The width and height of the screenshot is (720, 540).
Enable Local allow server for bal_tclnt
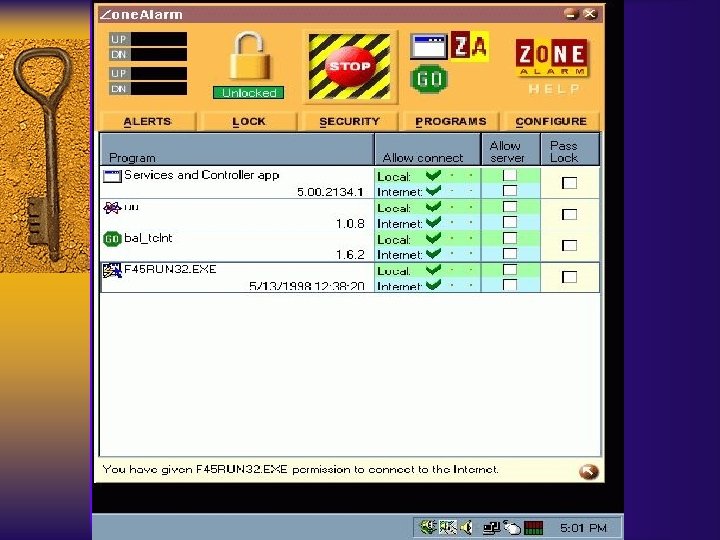click(x=510, y=238)
